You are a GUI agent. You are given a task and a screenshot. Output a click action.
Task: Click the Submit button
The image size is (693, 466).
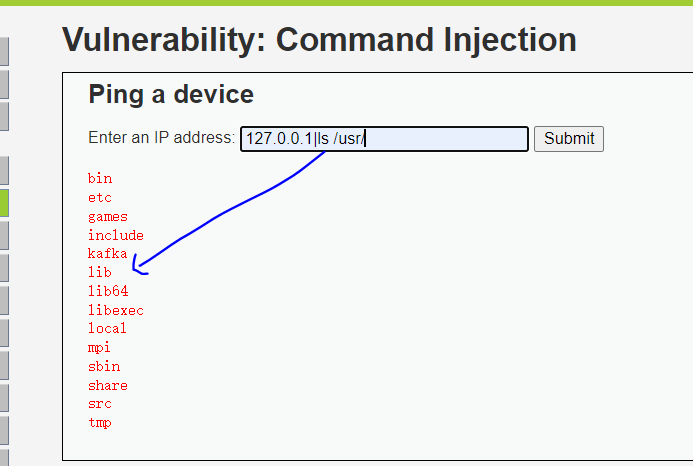pyautogui.click(x=569, y=139)
